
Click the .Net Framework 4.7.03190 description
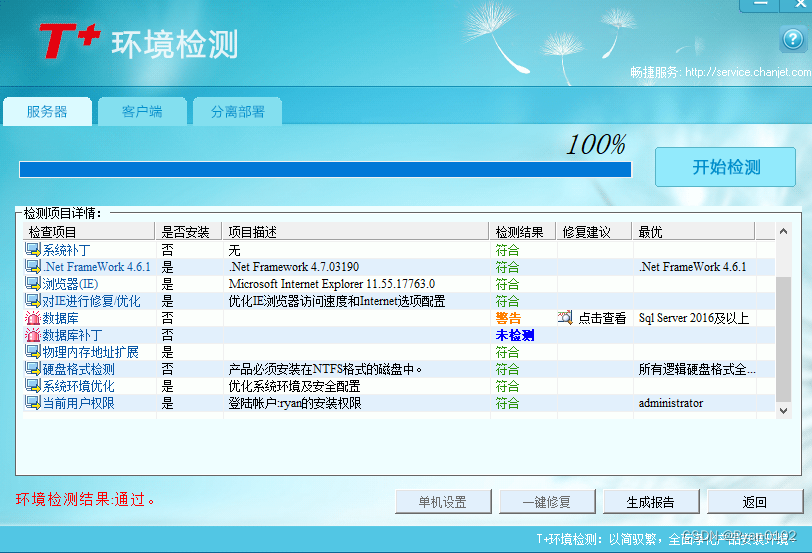(x=294, y=267)
